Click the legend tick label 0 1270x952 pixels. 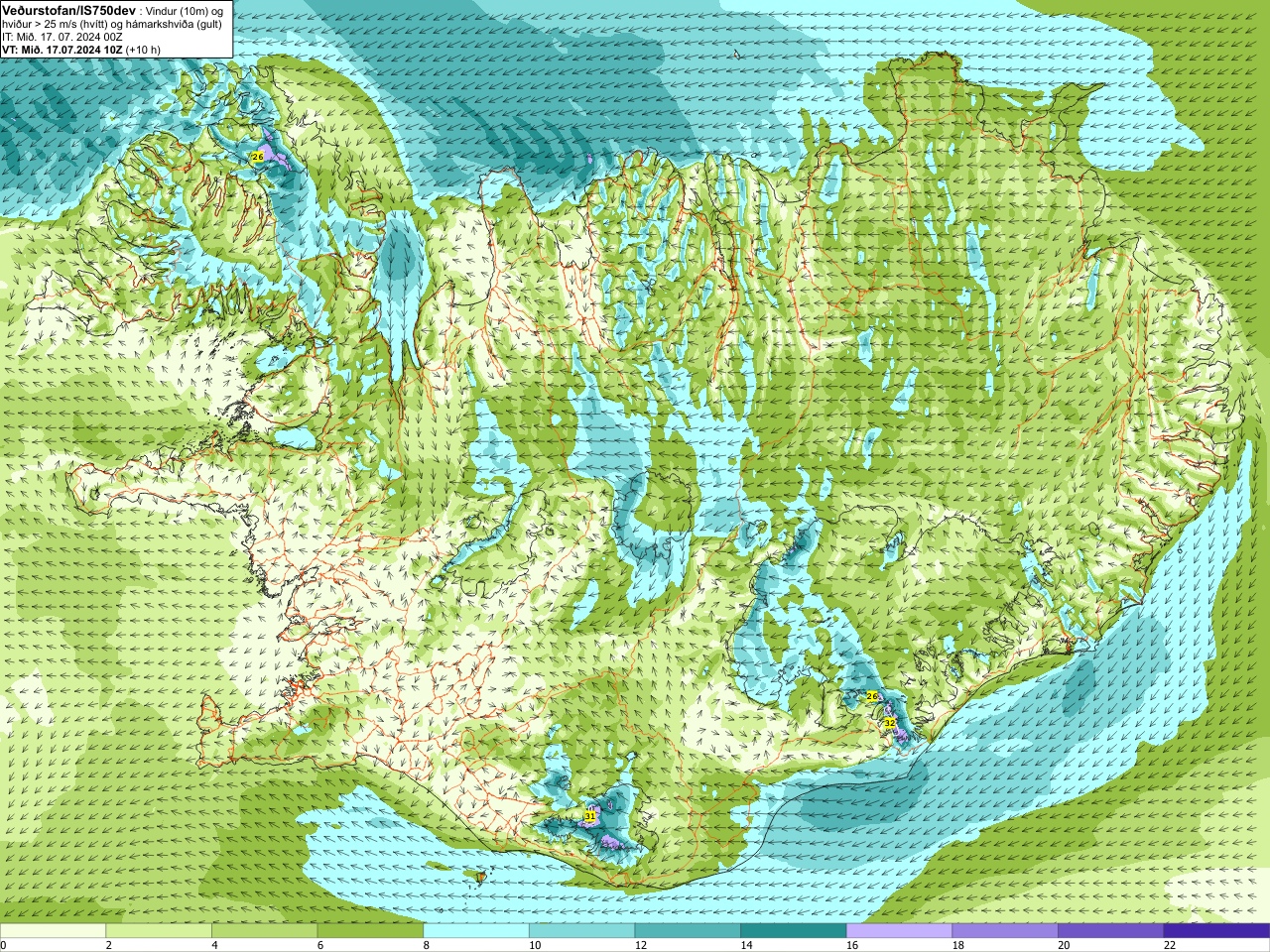coord(3,945)
